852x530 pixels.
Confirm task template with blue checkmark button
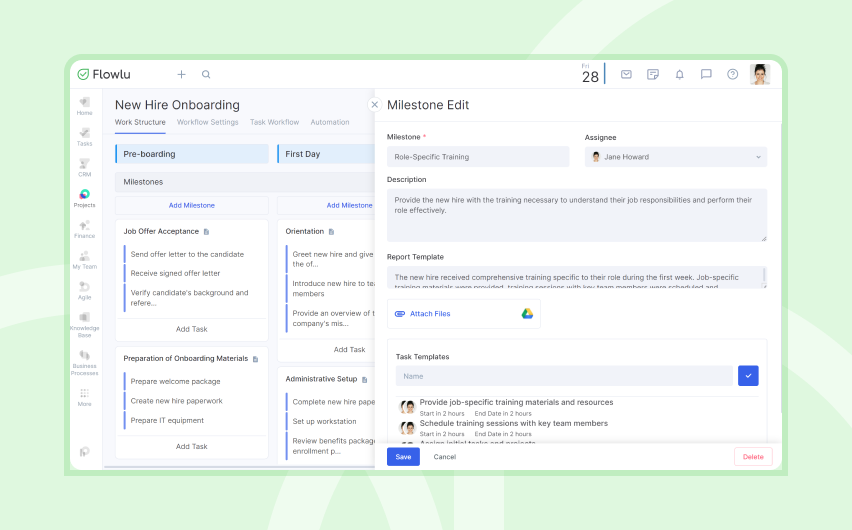[x=748, y=376]
